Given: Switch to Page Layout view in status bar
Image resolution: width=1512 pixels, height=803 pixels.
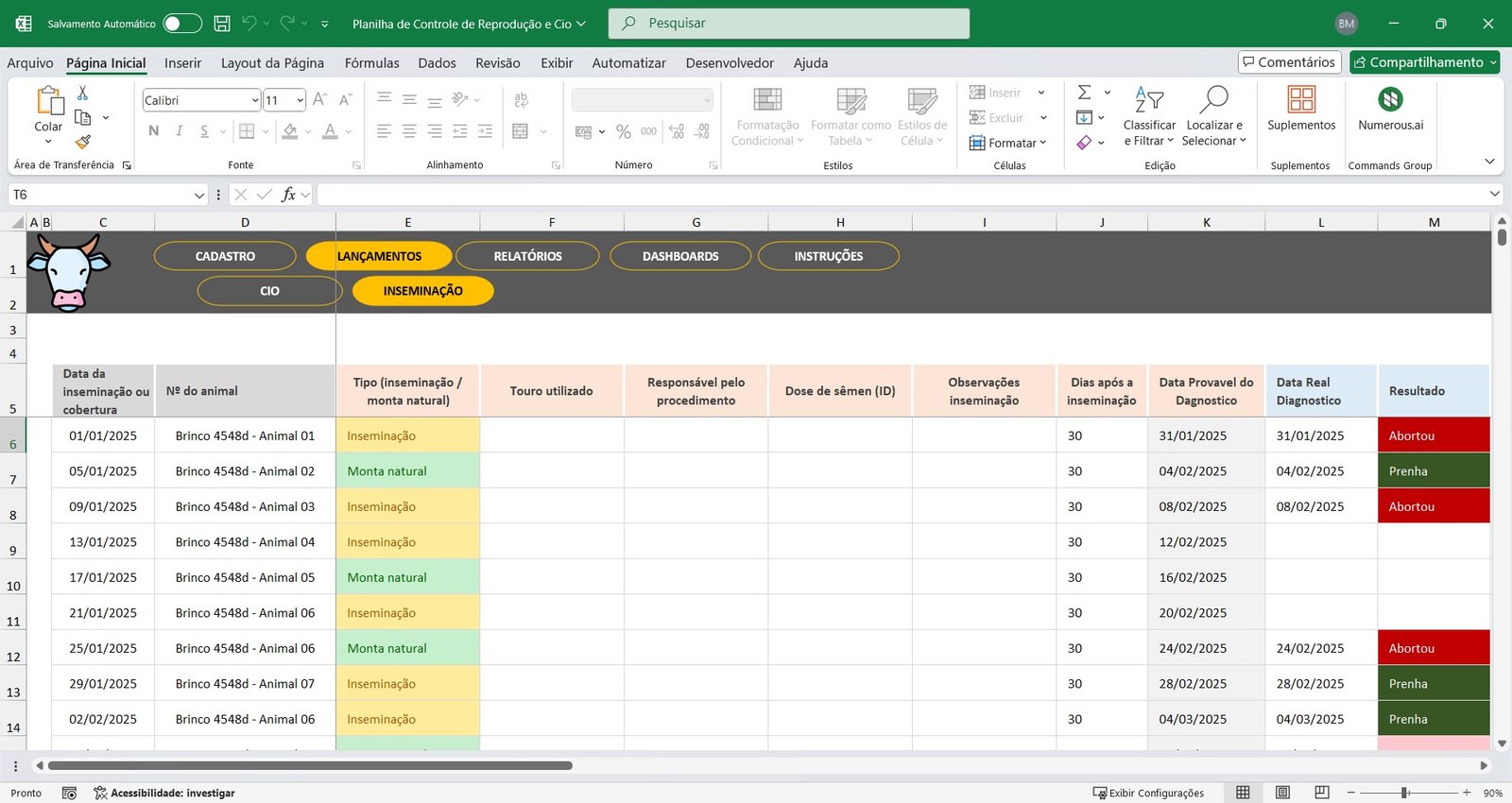Looking at the screenshot, I should (1282, 793).
